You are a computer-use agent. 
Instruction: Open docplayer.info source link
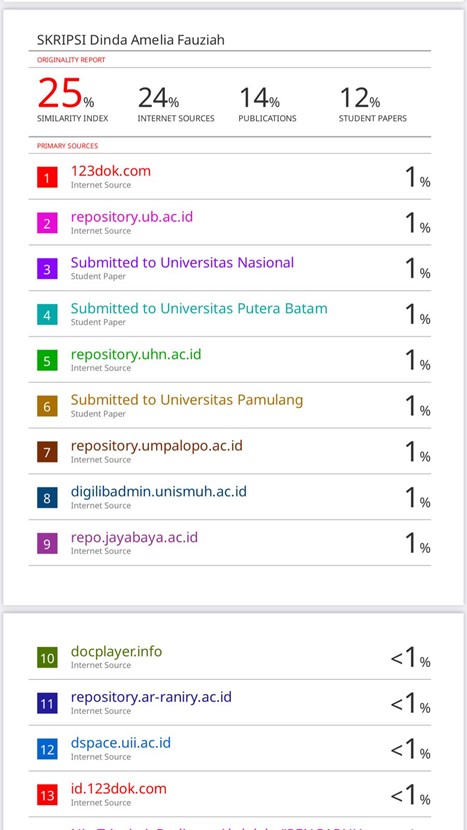[116, 651]
